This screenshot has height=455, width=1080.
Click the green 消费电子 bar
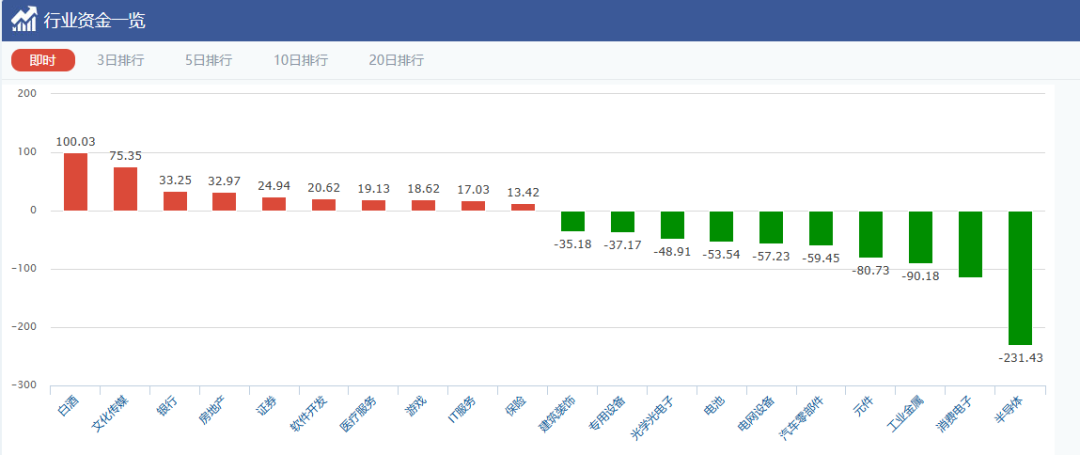[x=970, y=244]
